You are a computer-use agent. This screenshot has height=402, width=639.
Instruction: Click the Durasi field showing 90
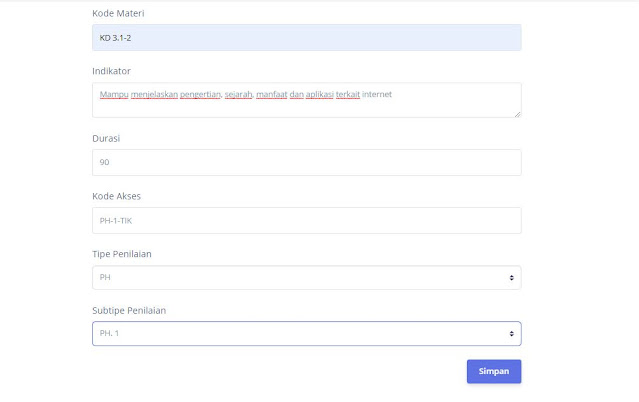click(x=306, y=162)
